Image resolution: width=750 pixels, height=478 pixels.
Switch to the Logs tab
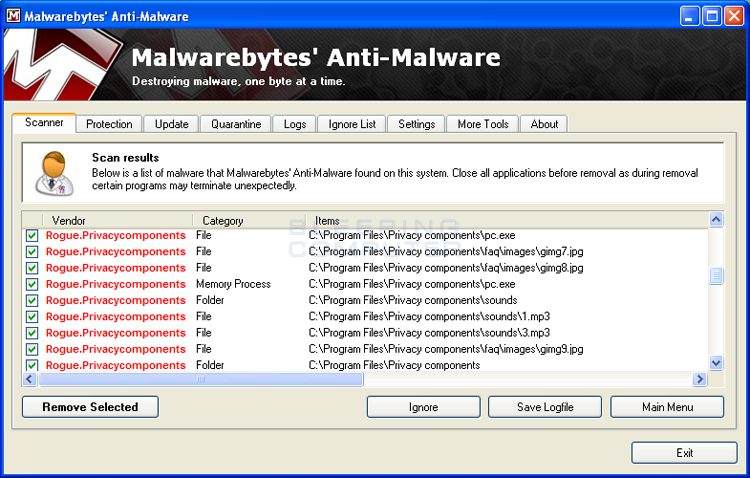tap(295, 124)
